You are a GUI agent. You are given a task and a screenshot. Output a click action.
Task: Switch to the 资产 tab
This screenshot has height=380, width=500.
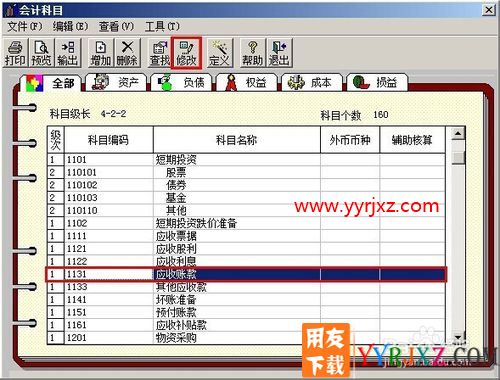(x=116, y=82)
